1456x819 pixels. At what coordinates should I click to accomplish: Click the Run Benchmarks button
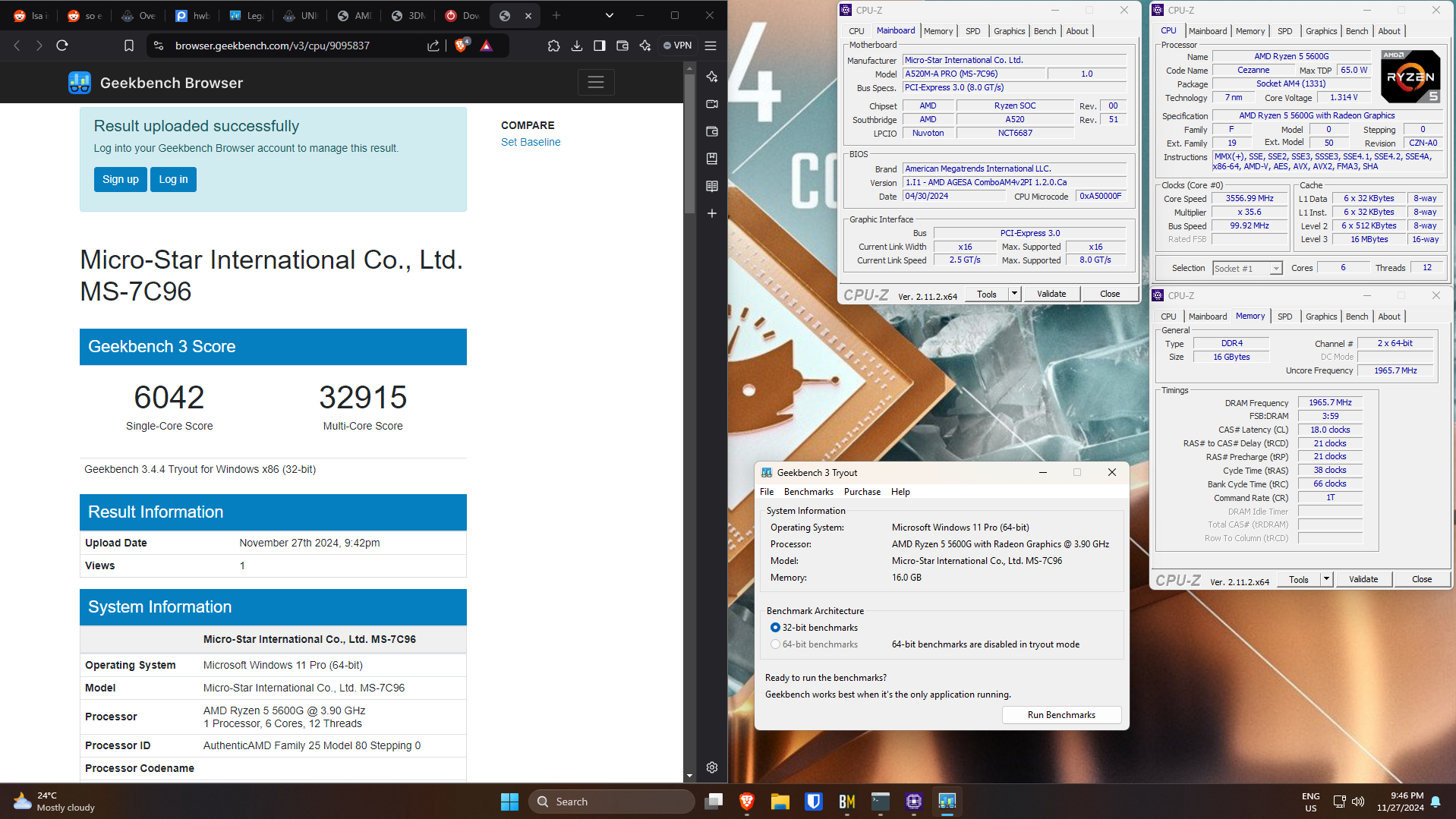coord(1061,715)
